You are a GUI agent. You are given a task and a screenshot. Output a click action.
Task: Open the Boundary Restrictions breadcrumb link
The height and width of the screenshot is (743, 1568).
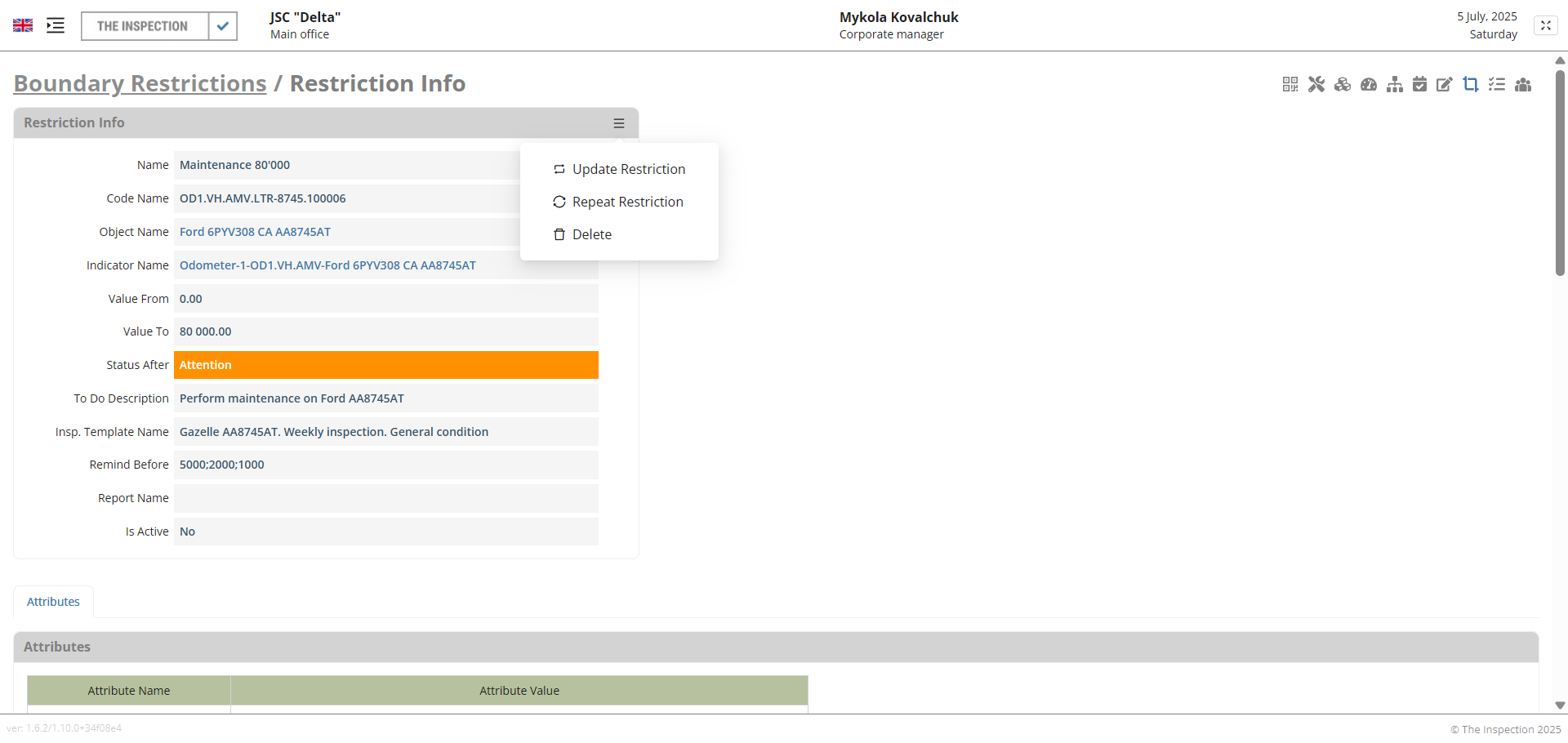pyautogui.click(x=140, y=83)
